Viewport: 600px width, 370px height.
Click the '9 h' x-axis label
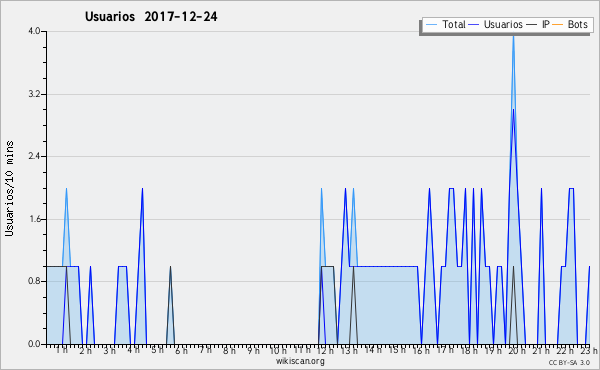253,350
